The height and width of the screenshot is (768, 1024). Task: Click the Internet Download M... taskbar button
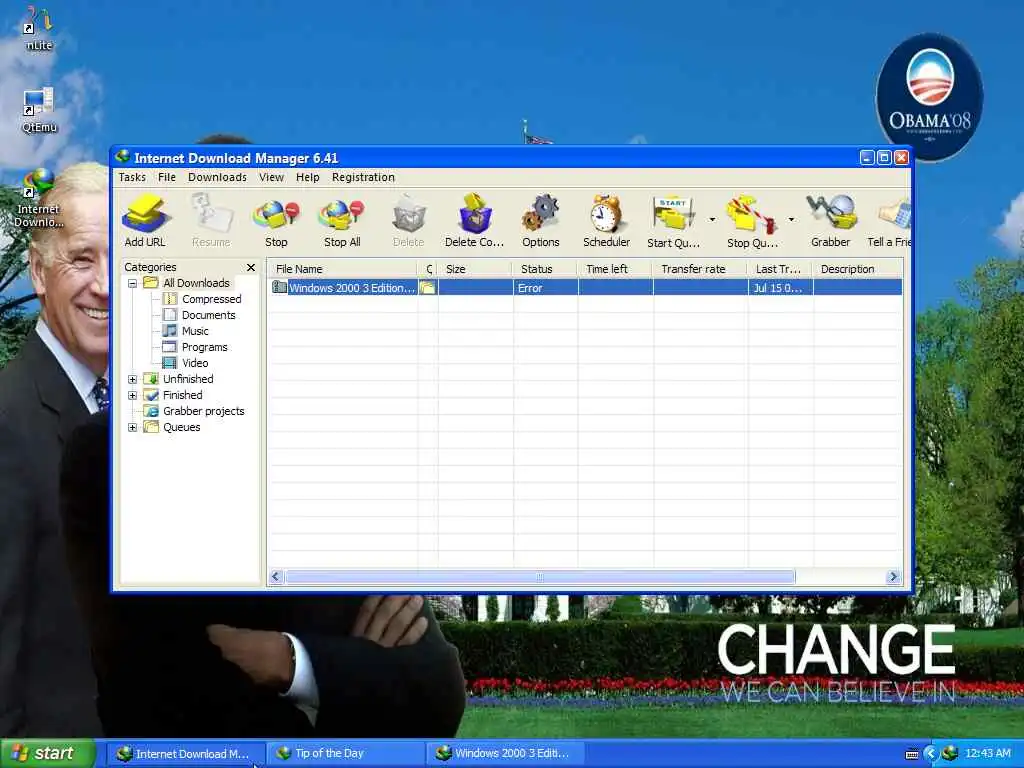(x=187, y=754)
